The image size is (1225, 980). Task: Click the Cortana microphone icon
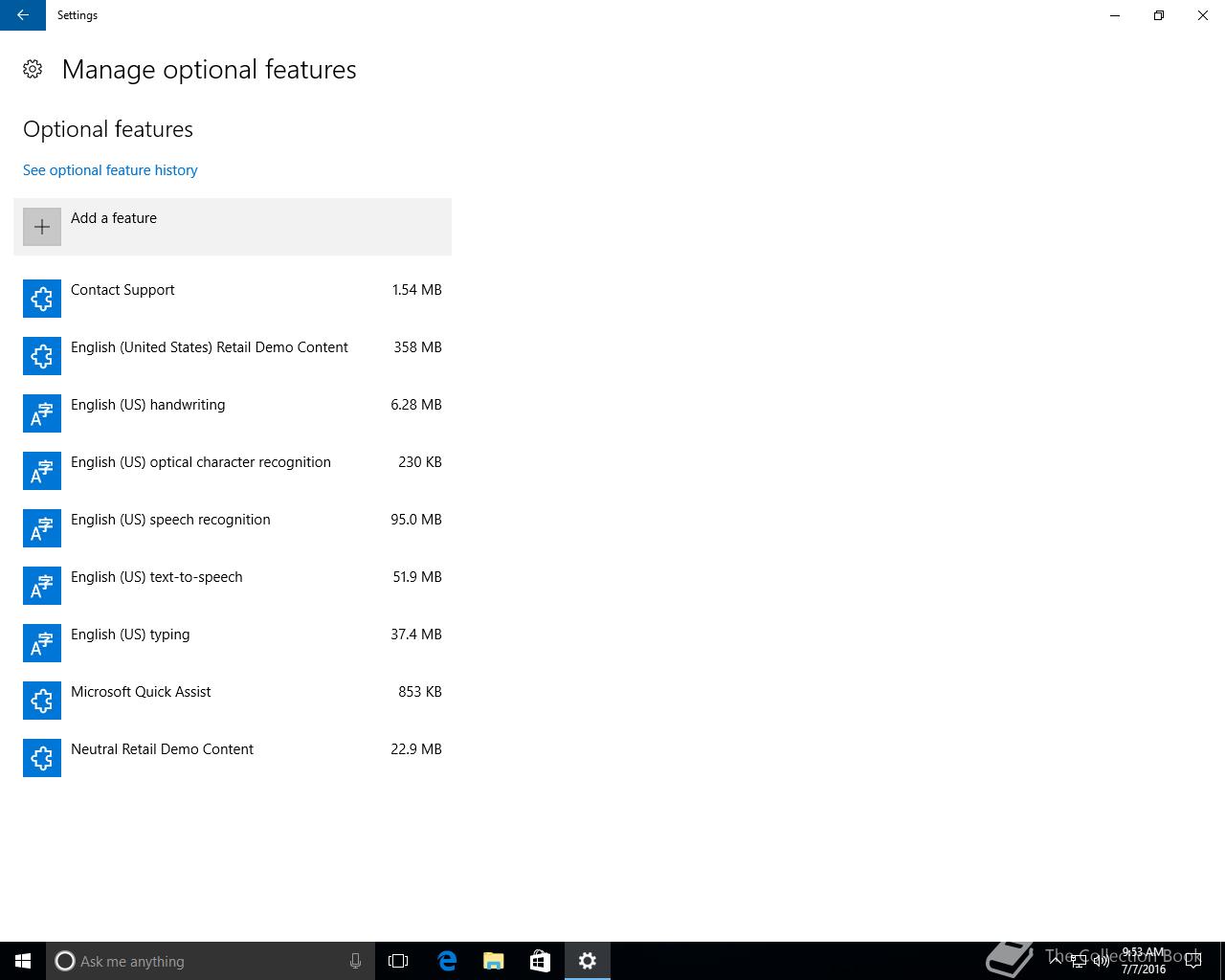[x=355, y=961]
